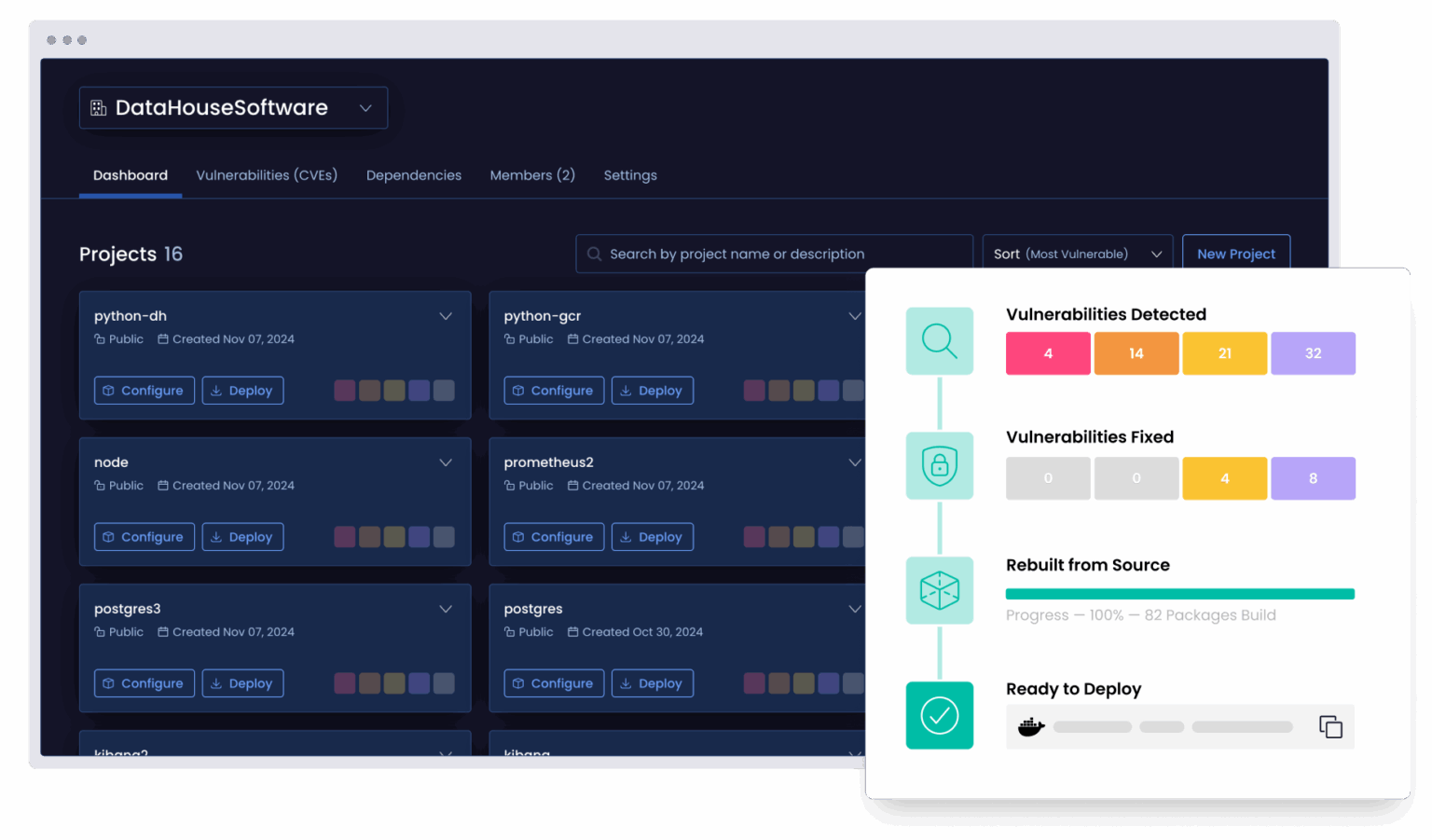Click the magnifier icon beside Vulnerabilities Detected
The height and width of the screenshot is (840, 1432).
point(939,340)
